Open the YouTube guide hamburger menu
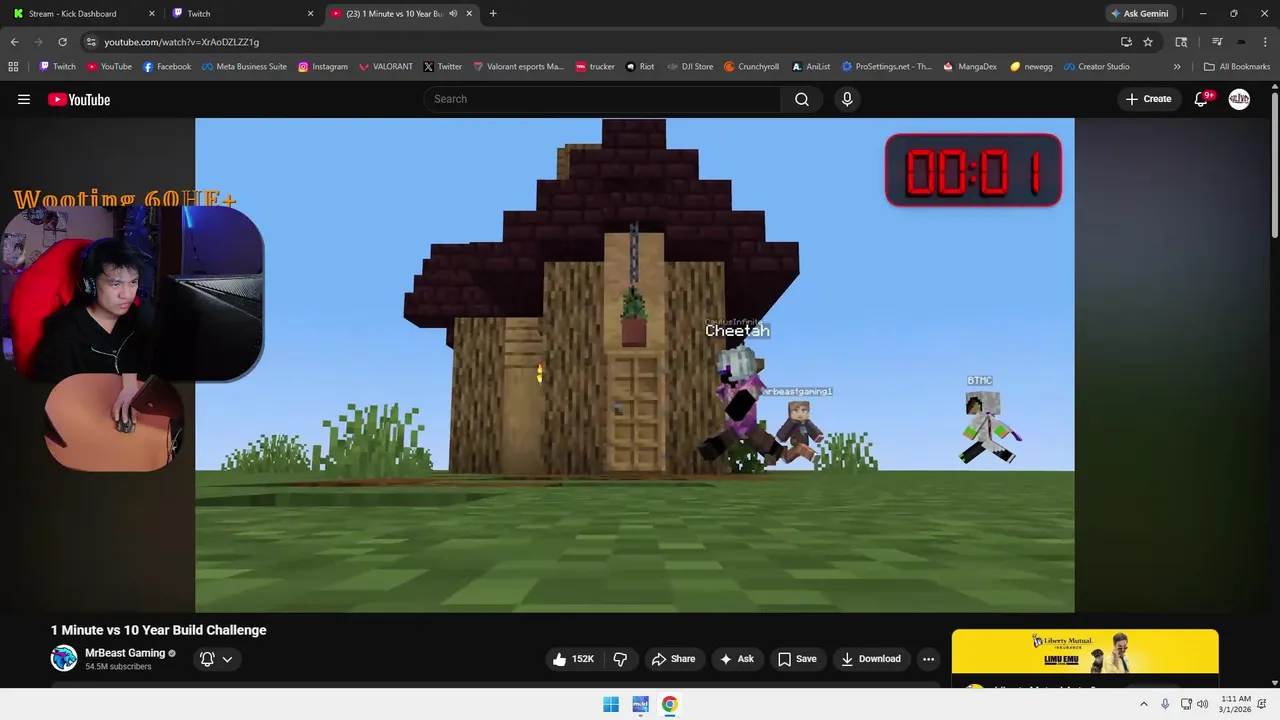This screenshot has height=720, width=1280. click(x=24, y=99)
